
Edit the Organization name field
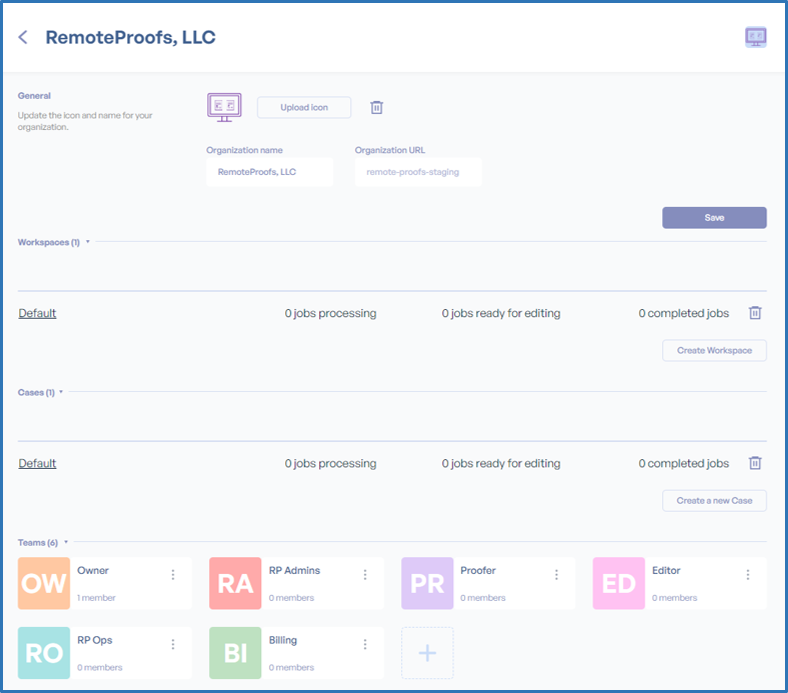[x=269, y=172]
